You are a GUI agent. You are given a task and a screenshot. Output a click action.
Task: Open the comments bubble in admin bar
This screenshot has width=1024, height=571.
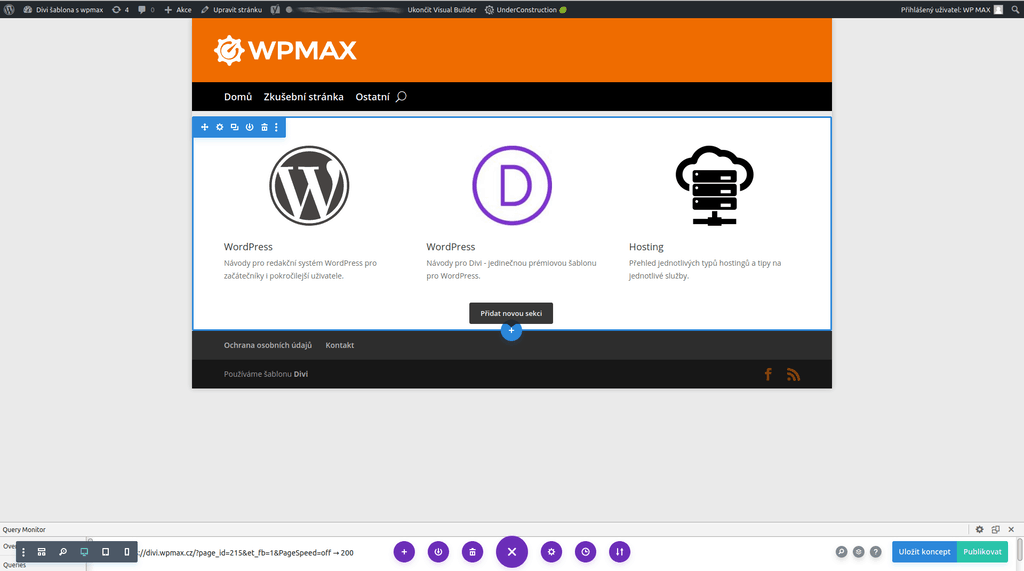pyautogui.click(x=146, y=10)
